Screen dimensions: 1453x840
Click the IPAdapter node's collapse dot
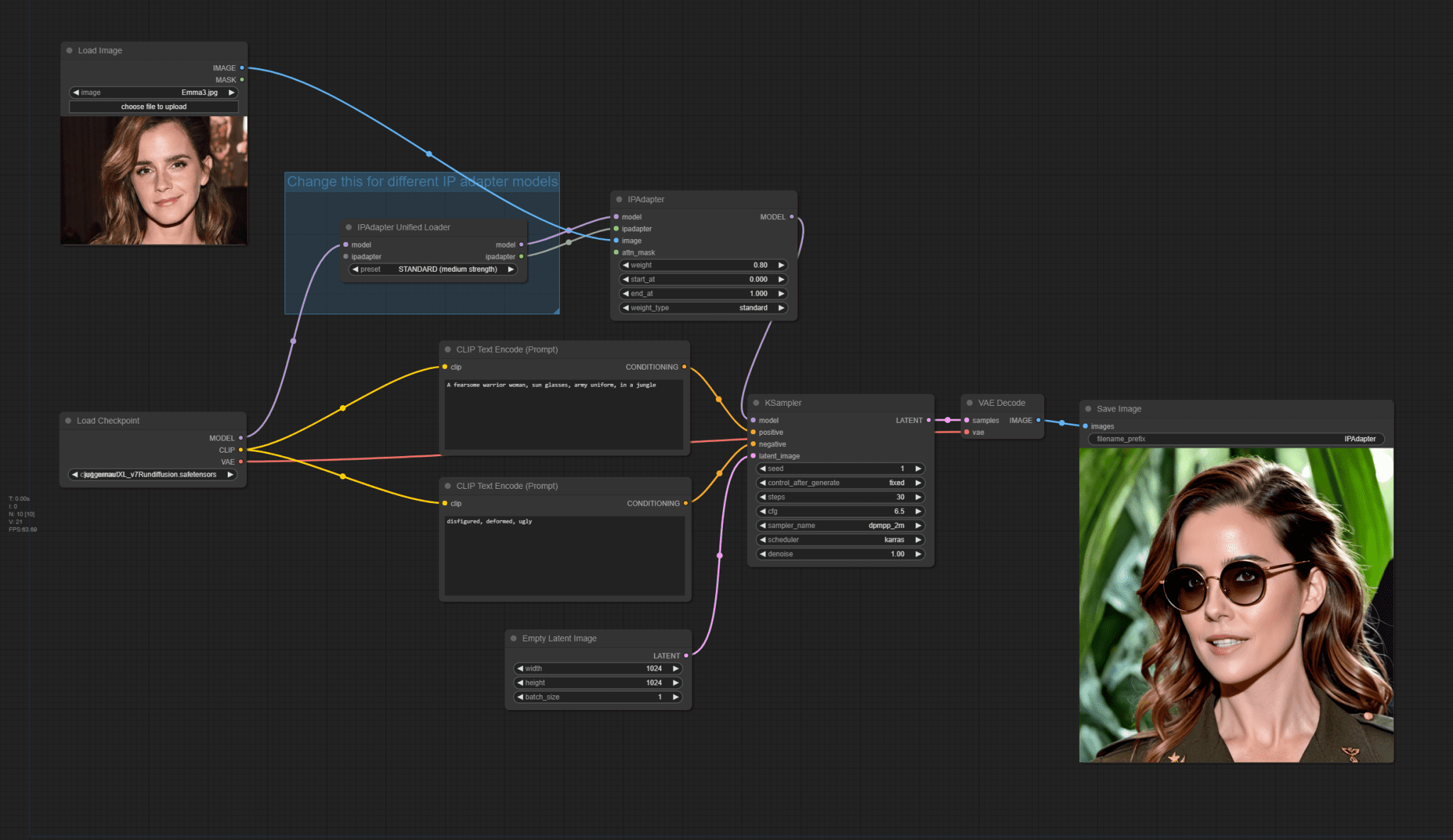click(x=619, y=199)
